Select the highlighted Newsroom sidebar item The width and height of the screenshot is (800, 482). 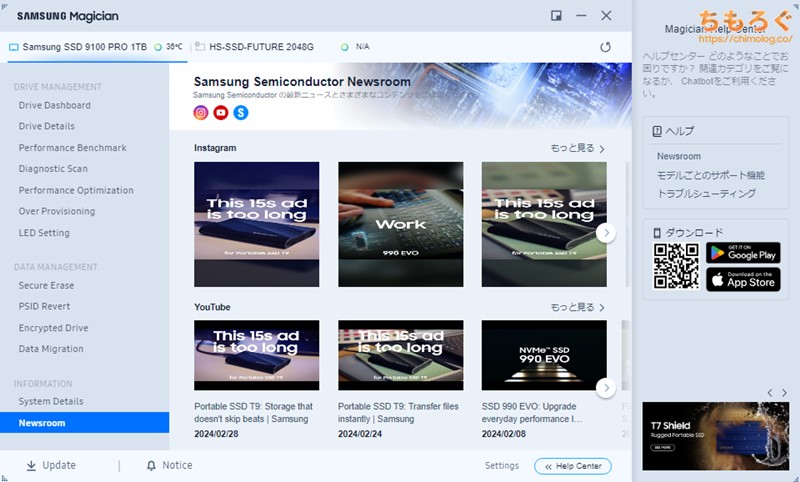coord(84,423)
